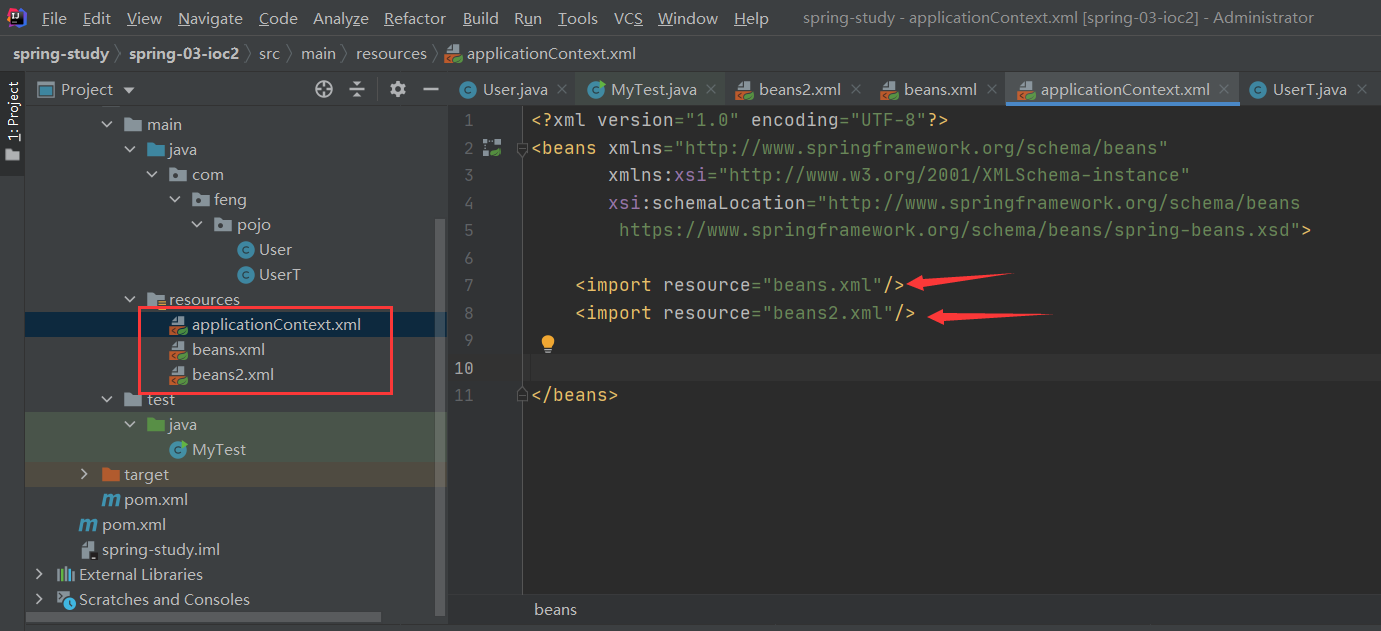
Task: Click resources in the navigation breadcrumb
Action: pyautogui.click(x=391, y=53)
